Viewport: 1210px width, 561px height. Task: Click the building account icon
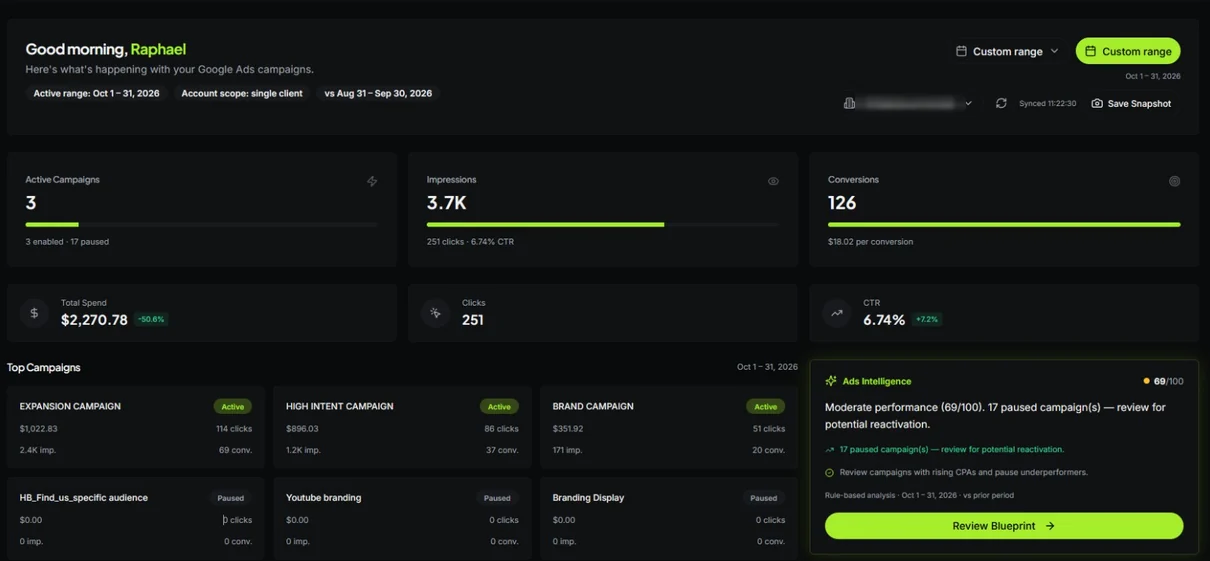849,103
